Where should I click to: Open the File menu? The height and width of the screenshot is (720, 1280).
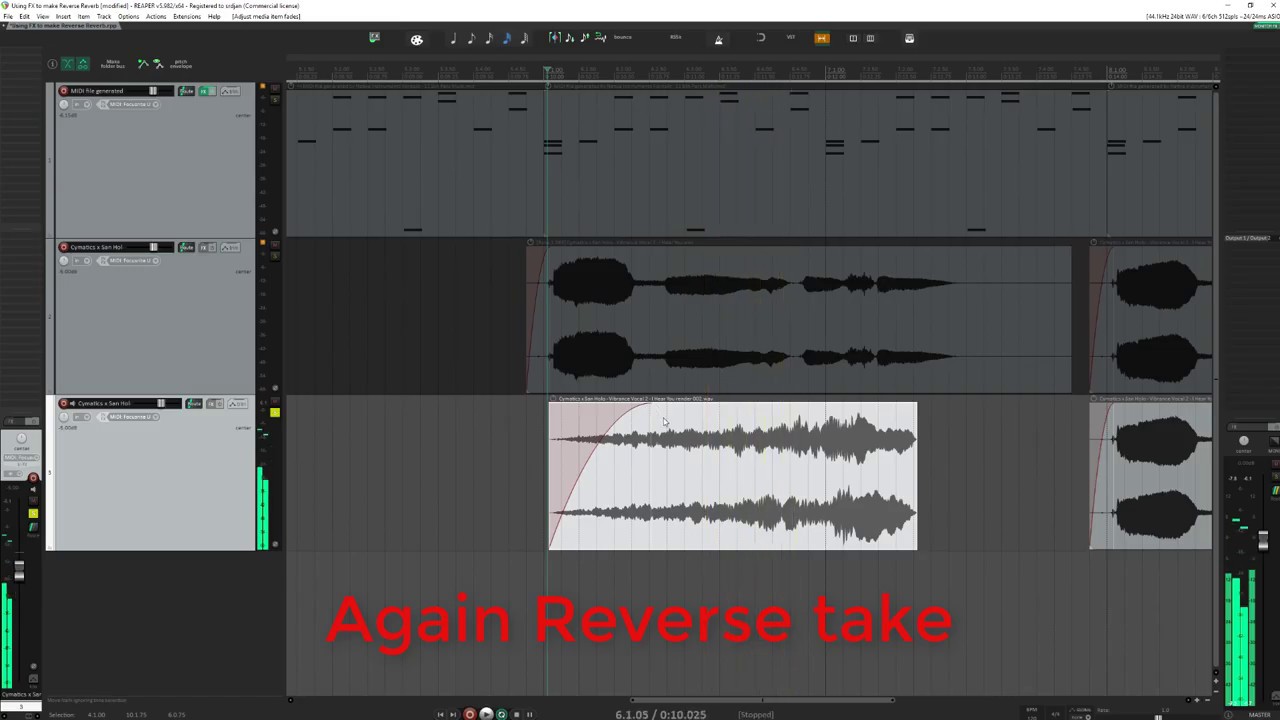[8, 16]
